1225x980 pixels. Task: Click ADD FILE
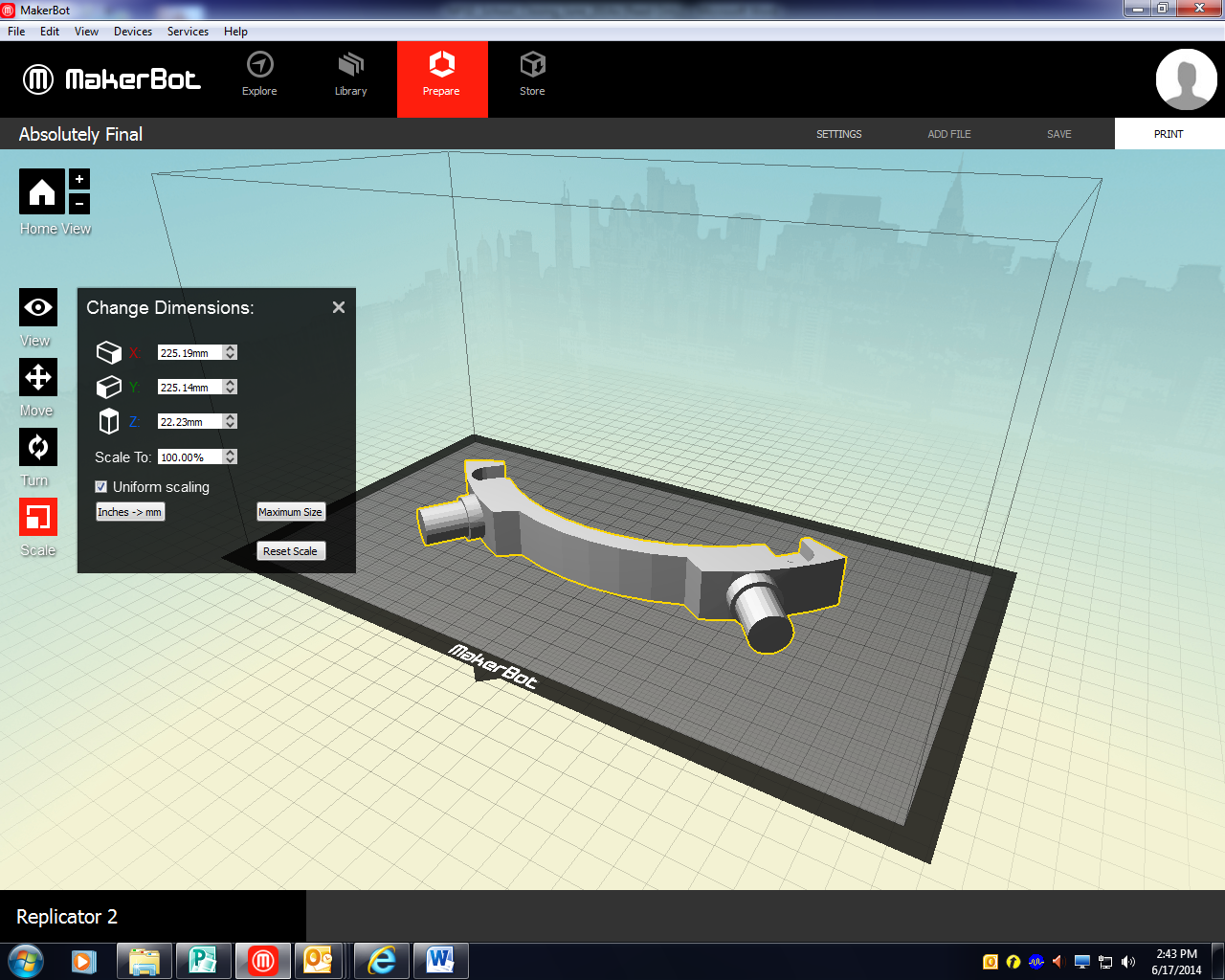[949, 134]
